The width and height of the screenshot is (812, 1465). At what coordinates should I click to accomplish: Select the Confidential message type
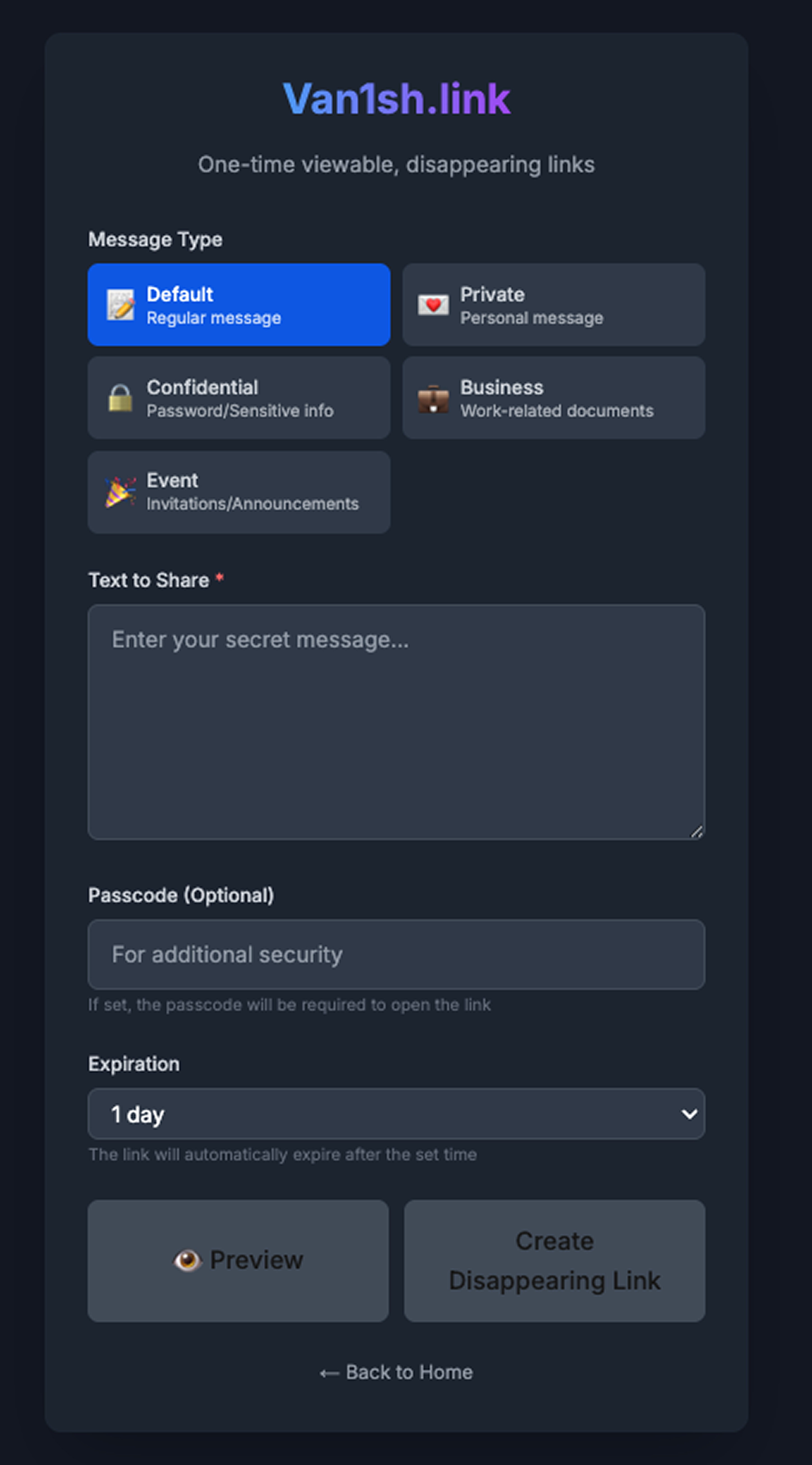[239, 398]
